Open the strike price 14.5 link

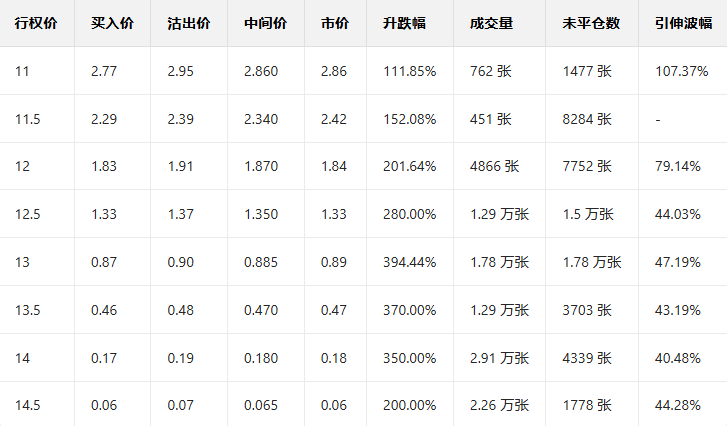(27, 405)
